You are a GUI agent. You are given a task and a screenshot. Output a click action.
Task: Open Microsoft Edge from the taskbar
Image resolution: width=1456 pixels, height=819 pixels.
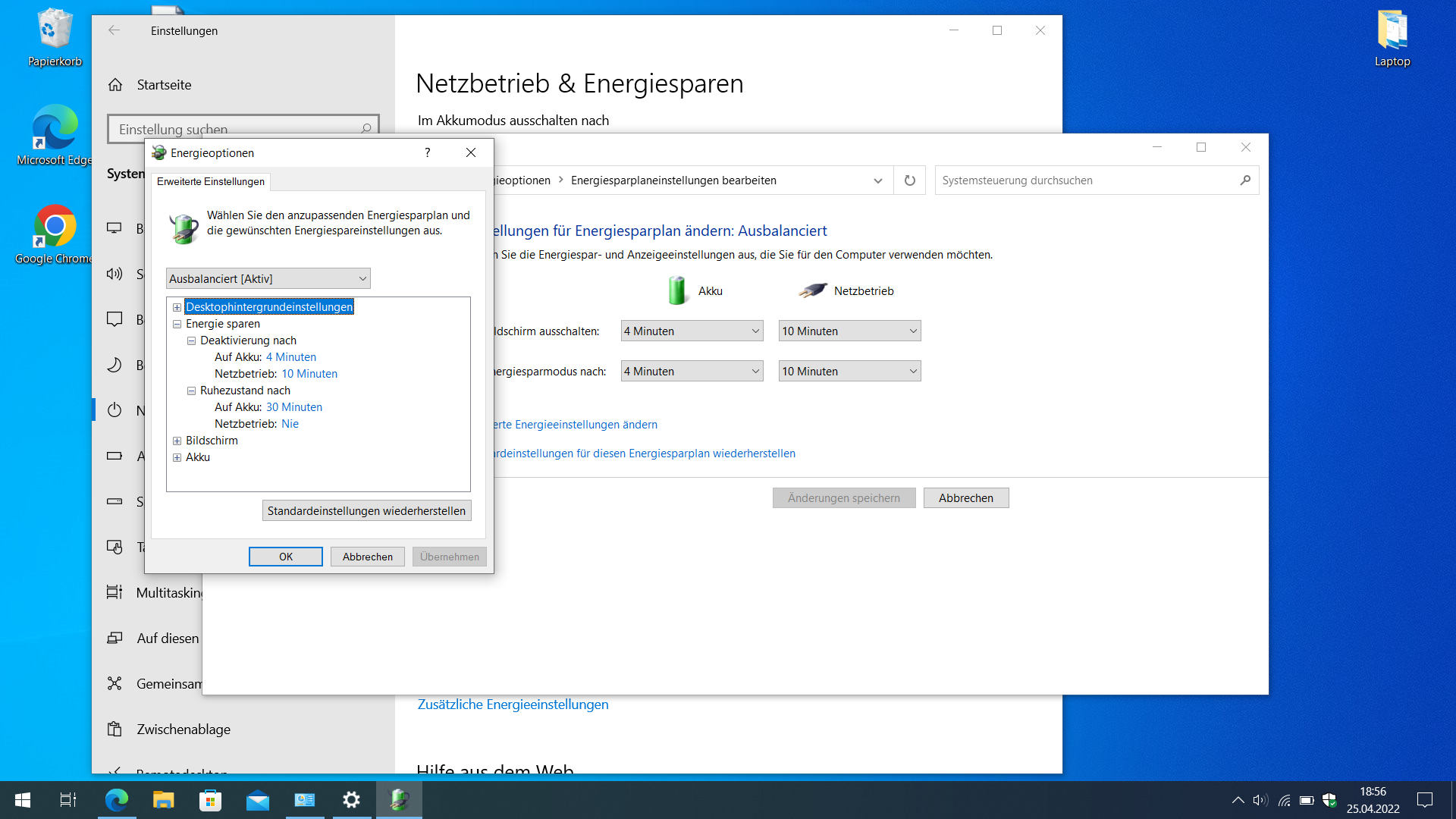coord(116,800)
